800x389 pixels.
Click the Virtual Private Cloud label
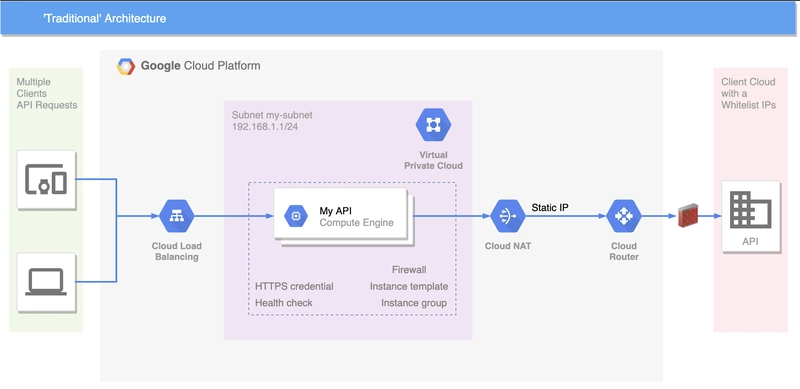[x=433, y=160]
